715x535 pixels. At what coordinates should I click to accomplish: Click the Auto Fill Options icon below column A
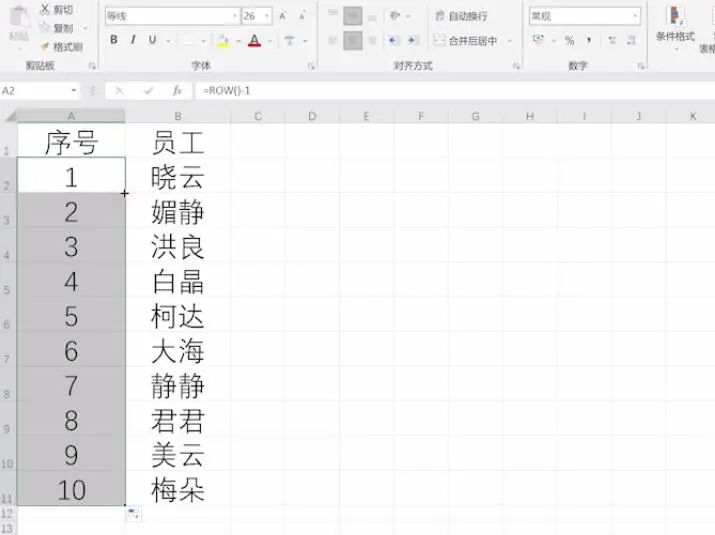[133, 514]
